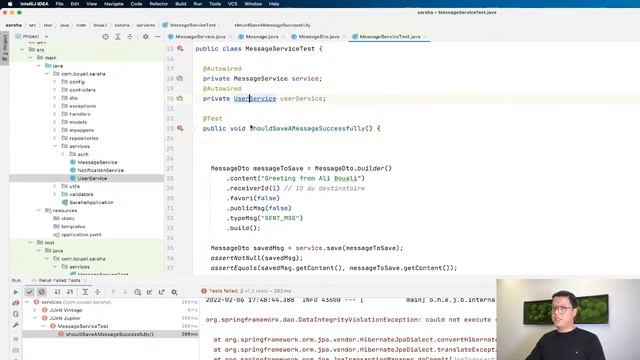The image size is (640, 360).
Task: Open the Code menu
Action: coord(136,4)
